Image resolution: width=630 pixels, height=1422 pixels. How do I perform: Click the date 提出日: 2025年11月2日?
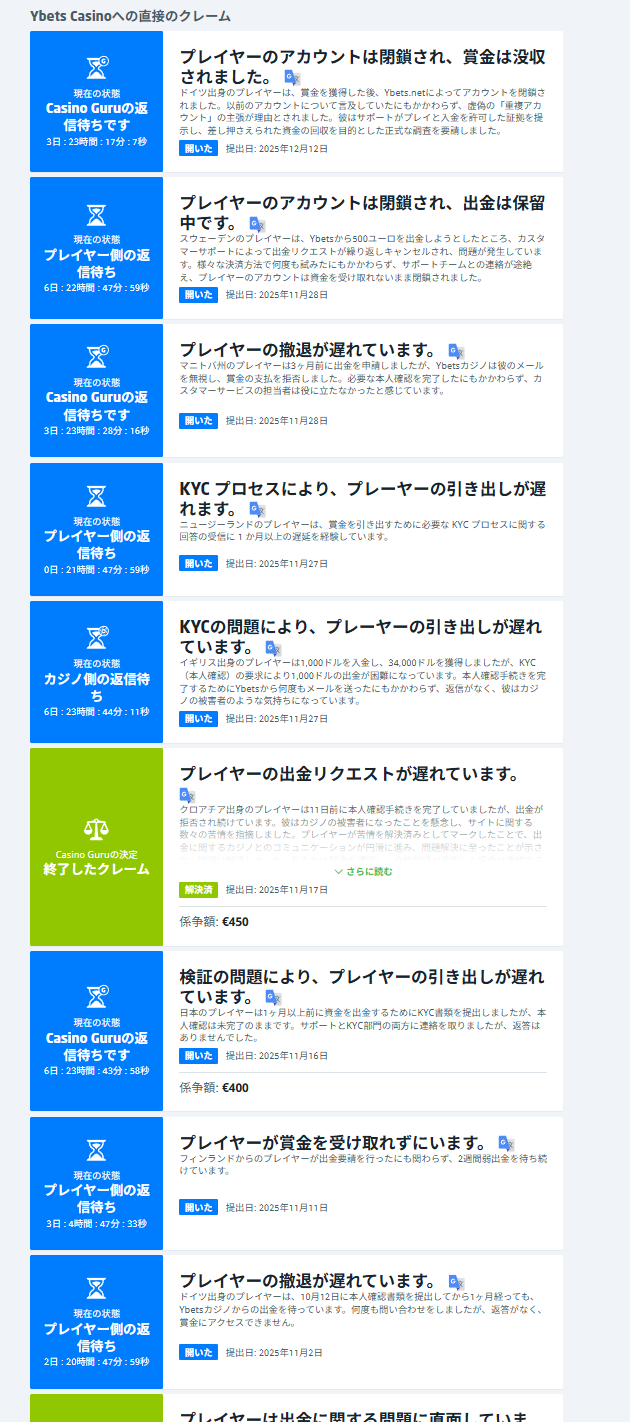click(275, 1353)
